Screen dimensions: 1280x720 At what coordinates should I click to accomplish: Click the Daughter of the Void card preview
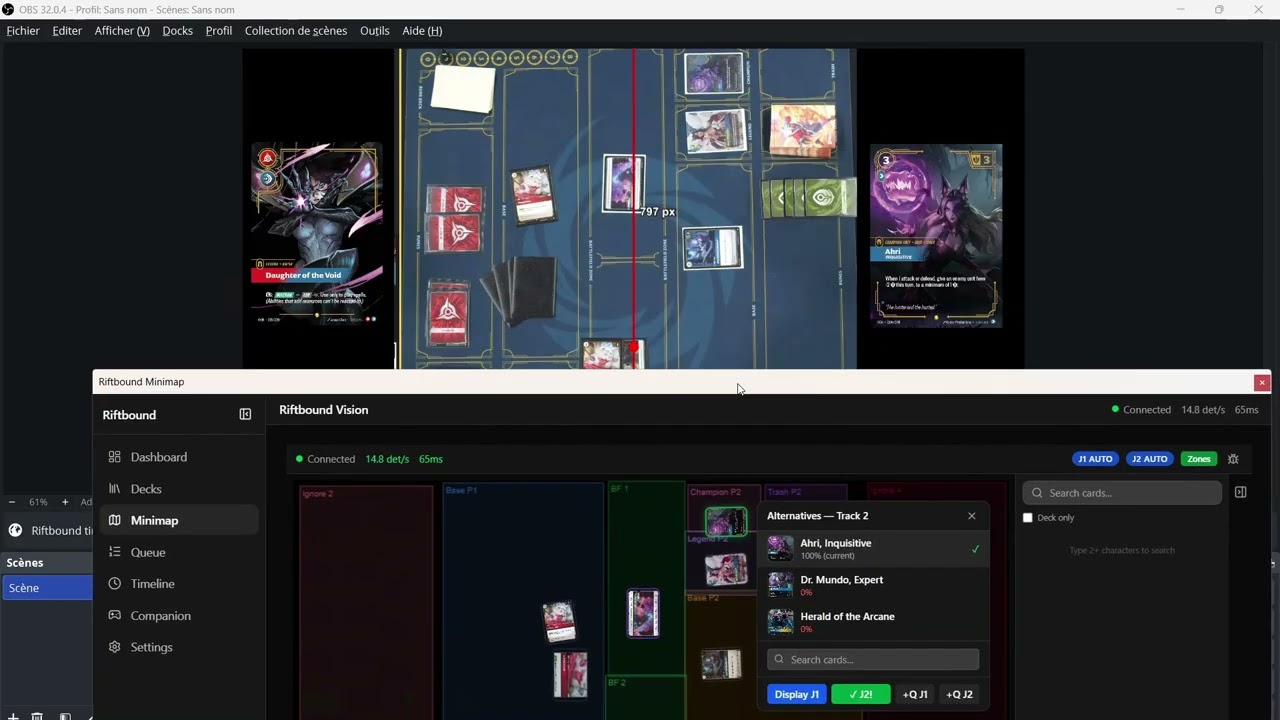click(317, 235)
